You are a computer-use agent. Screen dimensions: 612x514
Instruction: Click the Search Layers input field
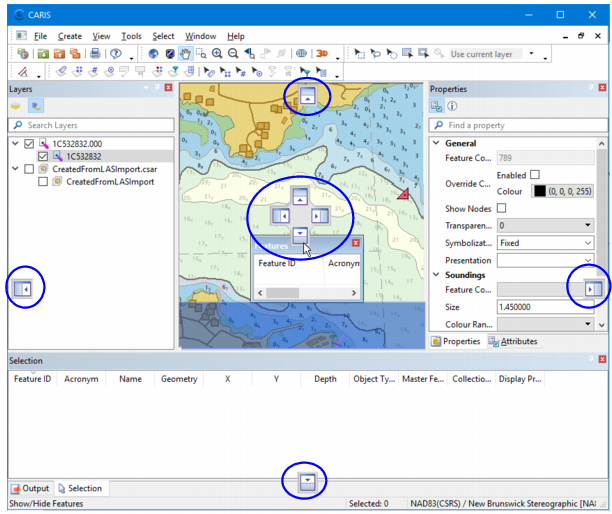click(90, 125)
